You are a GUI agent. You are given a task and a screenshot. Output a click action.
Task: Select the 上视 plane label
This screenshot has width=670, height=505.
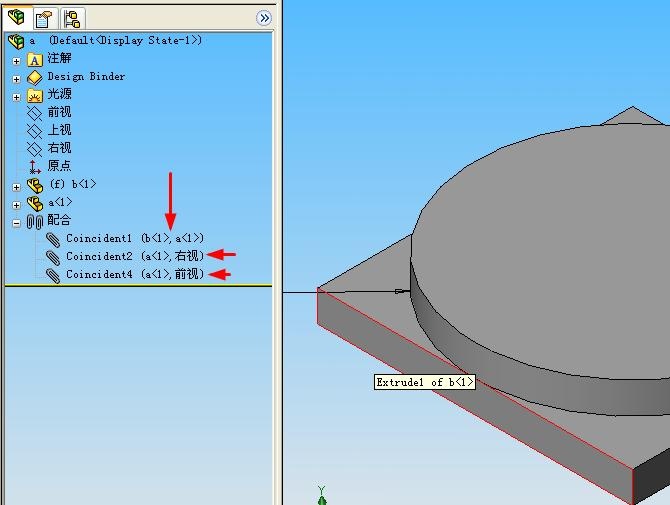click(x=59, y=130)
